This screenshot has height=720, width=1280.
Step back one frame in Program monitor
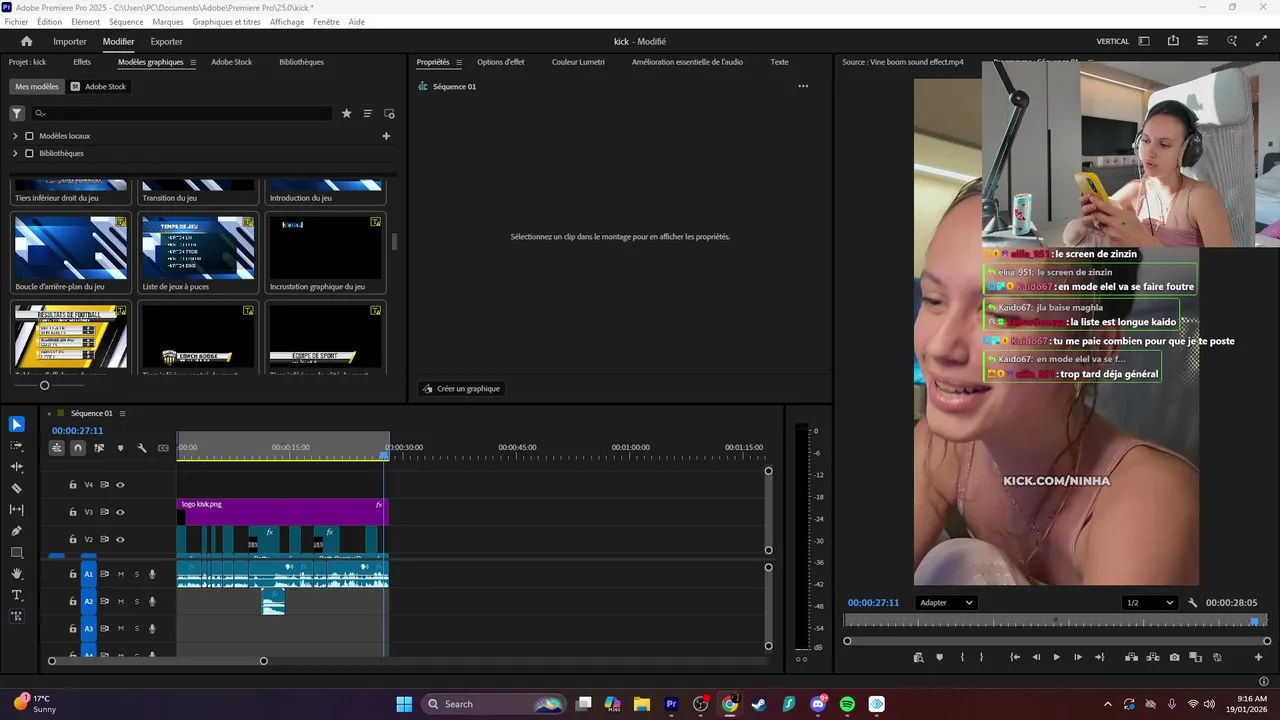click(x=1036, y=657)
